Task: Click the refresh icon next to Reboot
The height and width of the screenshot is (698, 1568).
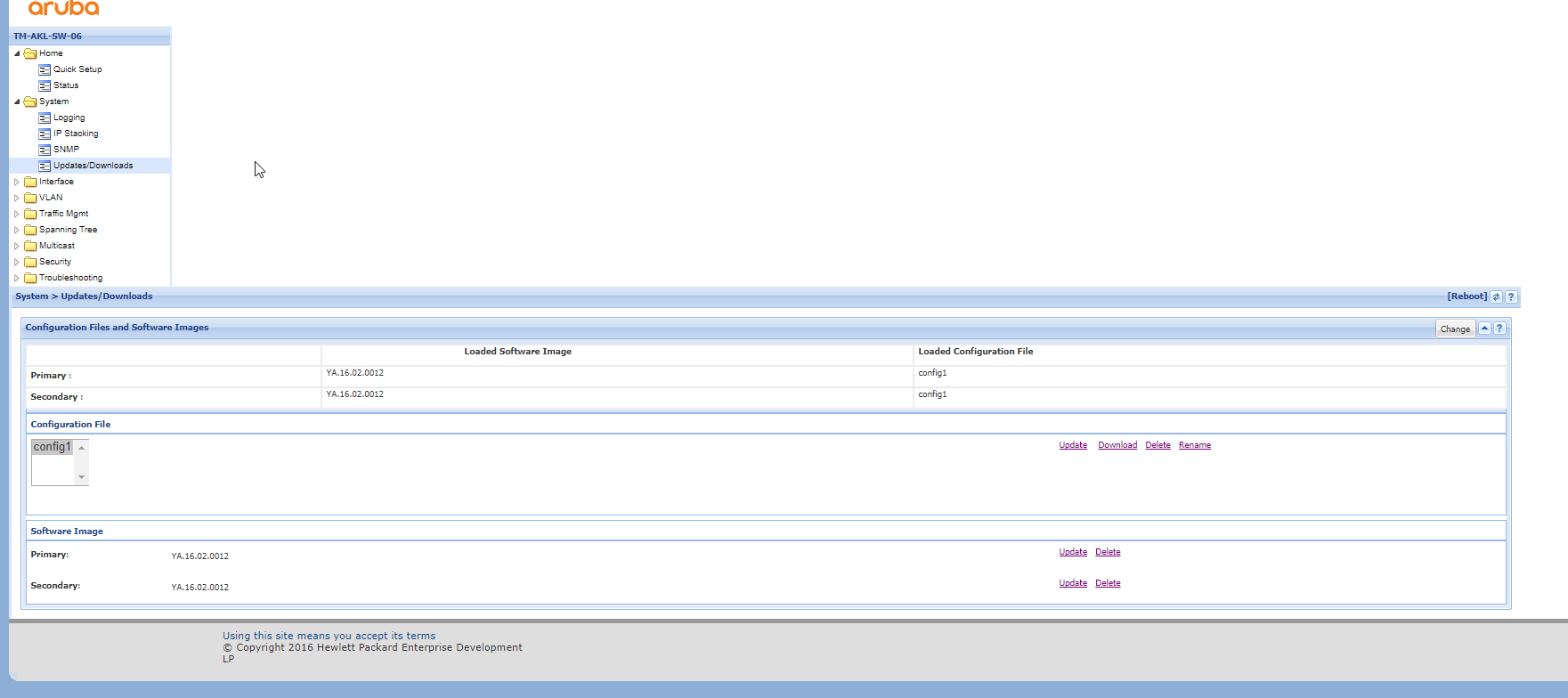Action: [1496, 296]
